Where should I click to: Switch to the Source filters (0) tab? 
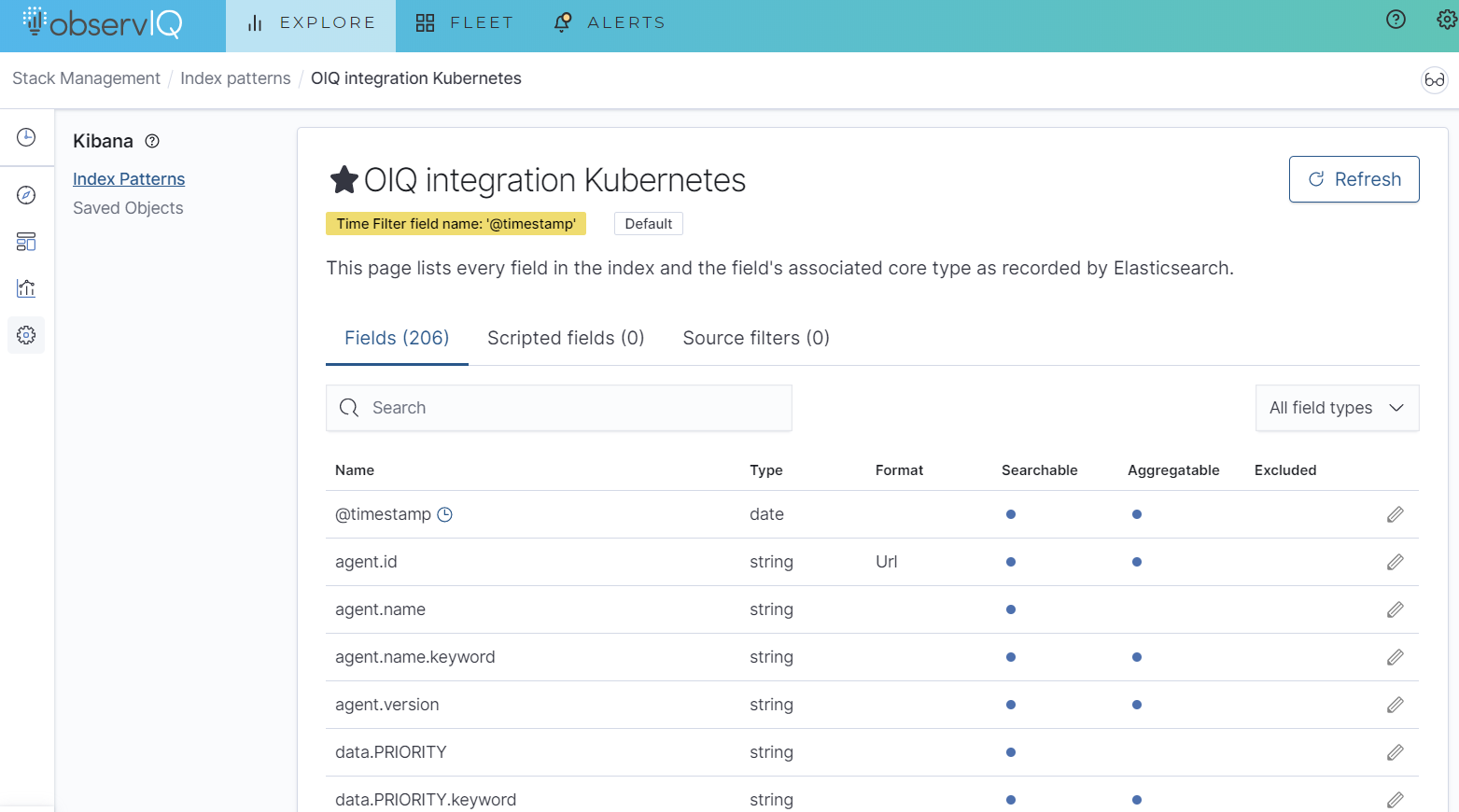pos(756,338)
